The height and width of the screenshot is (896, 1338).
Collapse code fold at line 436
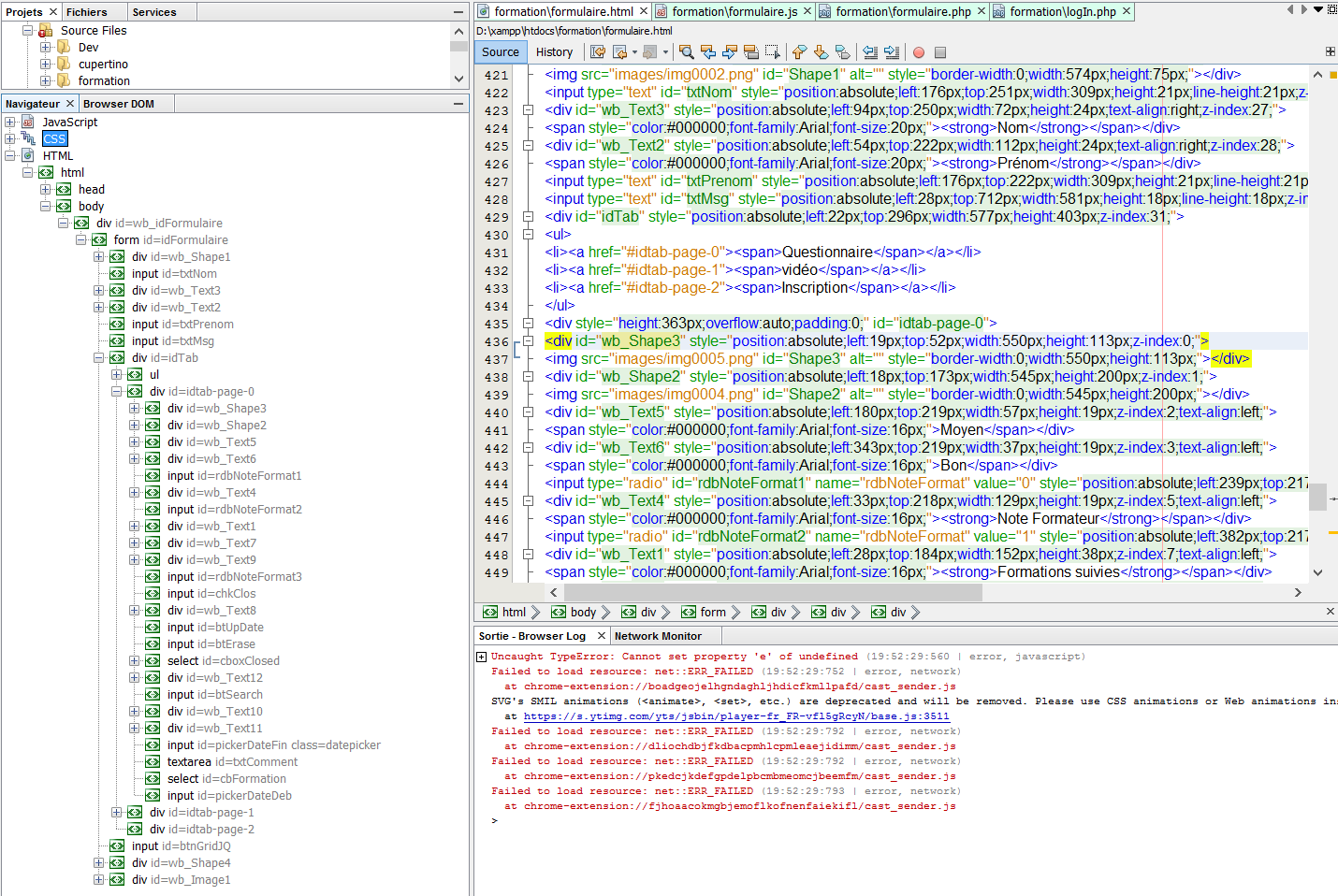[528, 341]
